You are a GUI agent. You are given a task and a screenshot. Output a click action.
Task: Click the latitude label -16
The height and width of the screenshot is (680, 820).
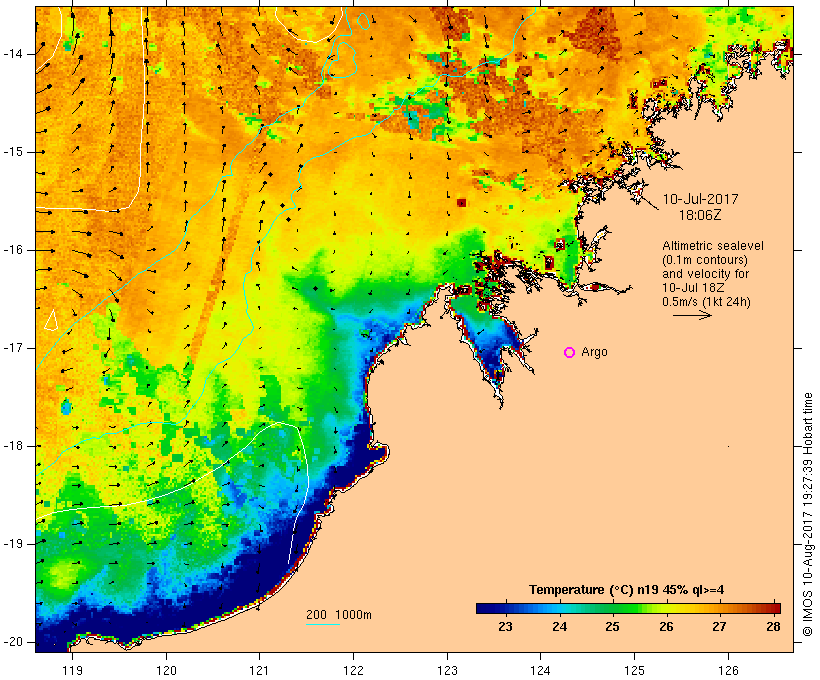click(x=13, y=250)
